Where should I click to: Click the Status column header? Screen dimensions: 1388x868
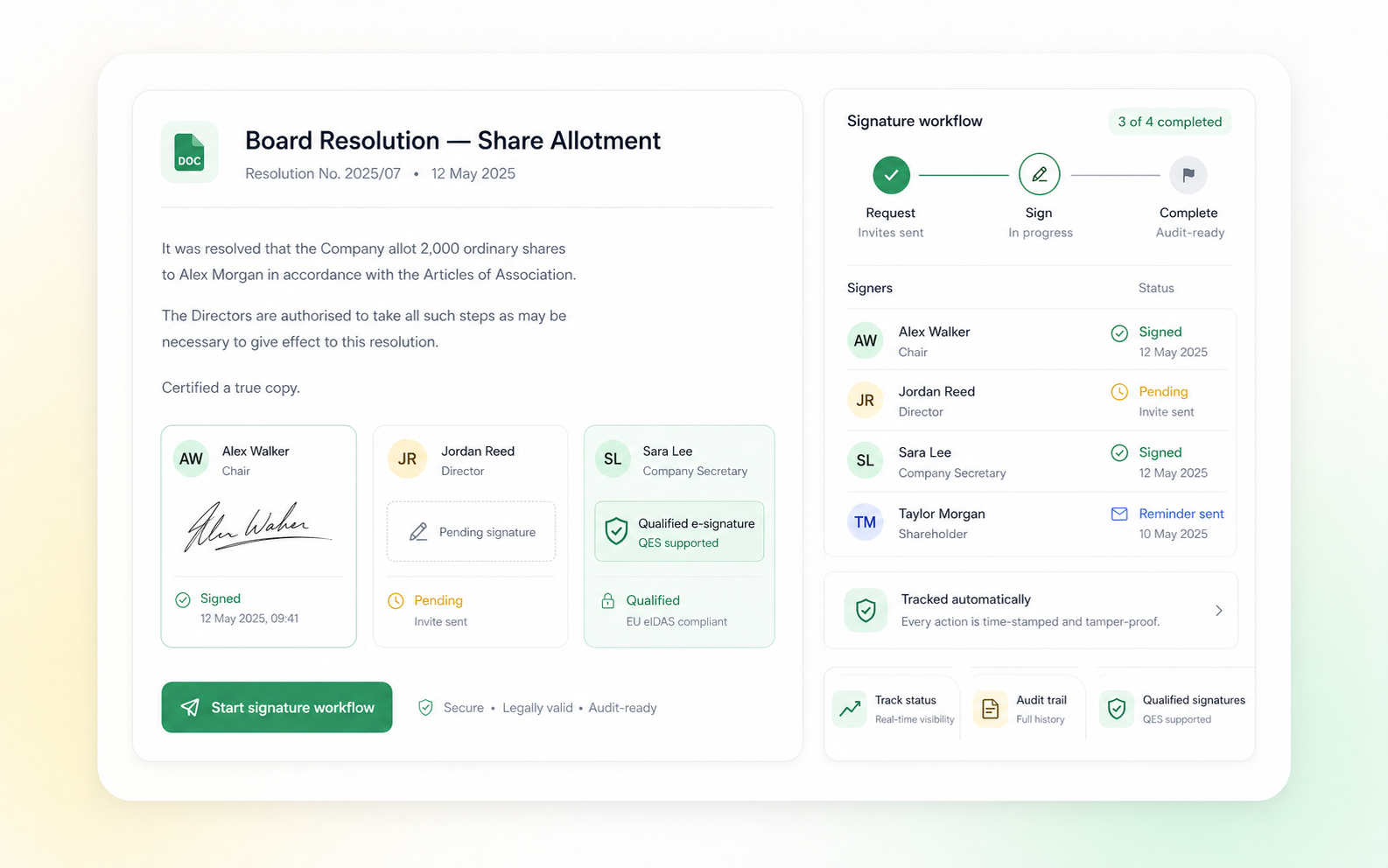click(x=1156, y=288)
